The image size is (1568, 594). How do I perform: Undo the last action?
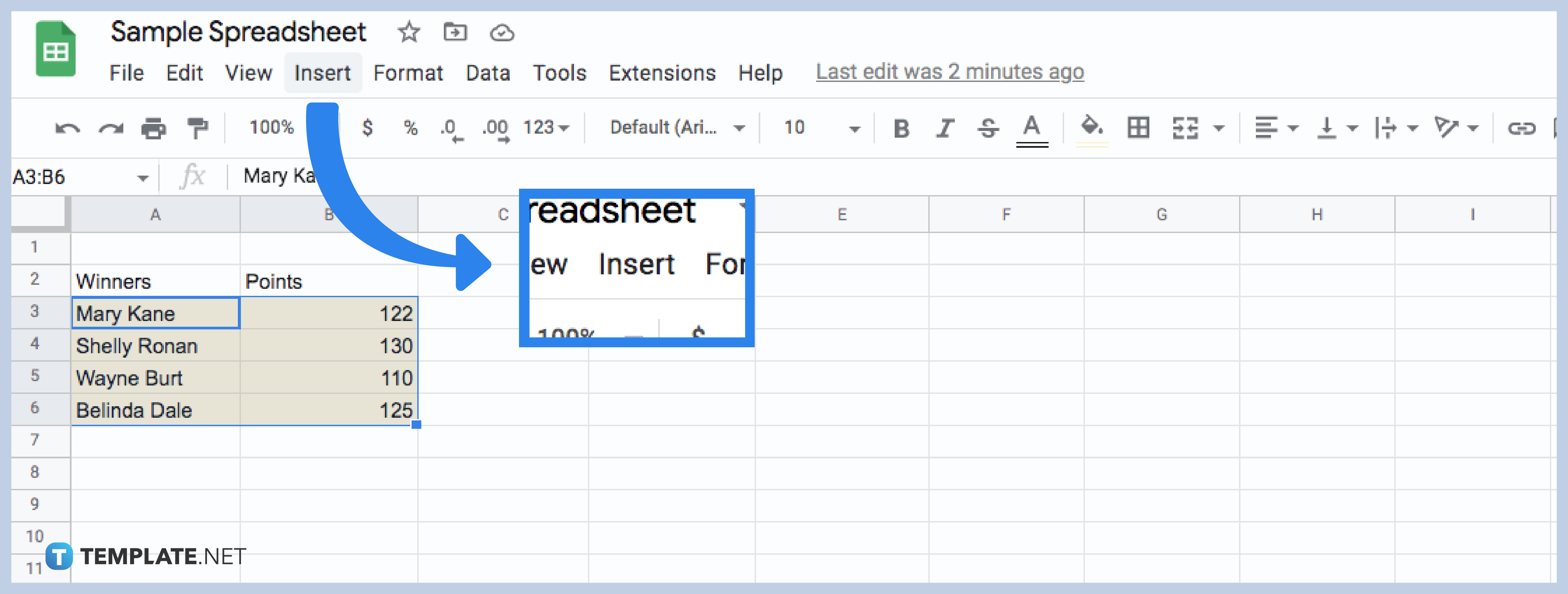[x=67, y=128]
